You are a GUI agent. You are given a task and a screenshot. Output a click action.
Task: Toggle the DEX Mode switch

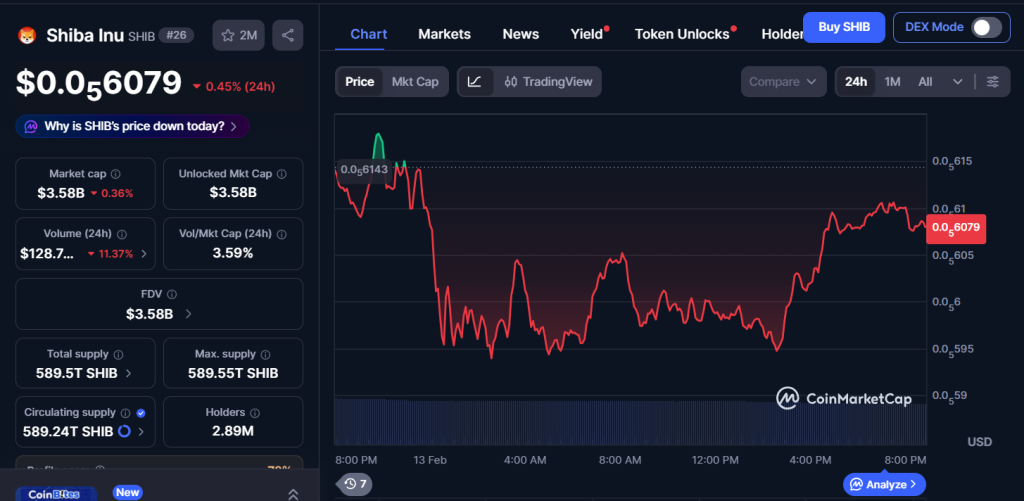[985, 27]
